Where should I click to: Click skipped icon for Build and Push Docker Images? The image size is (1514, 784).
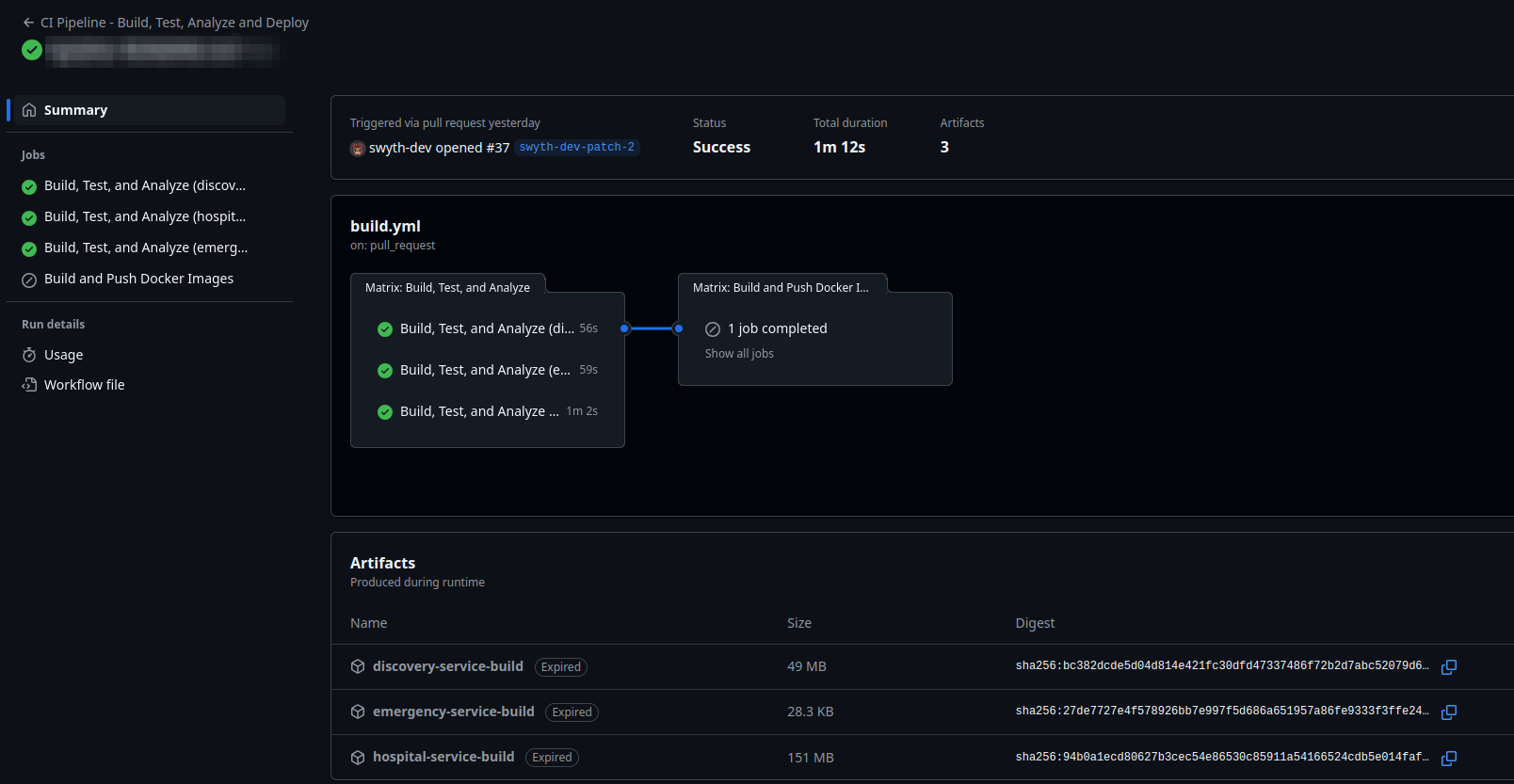pyautogui.click(x=29, y=280)
